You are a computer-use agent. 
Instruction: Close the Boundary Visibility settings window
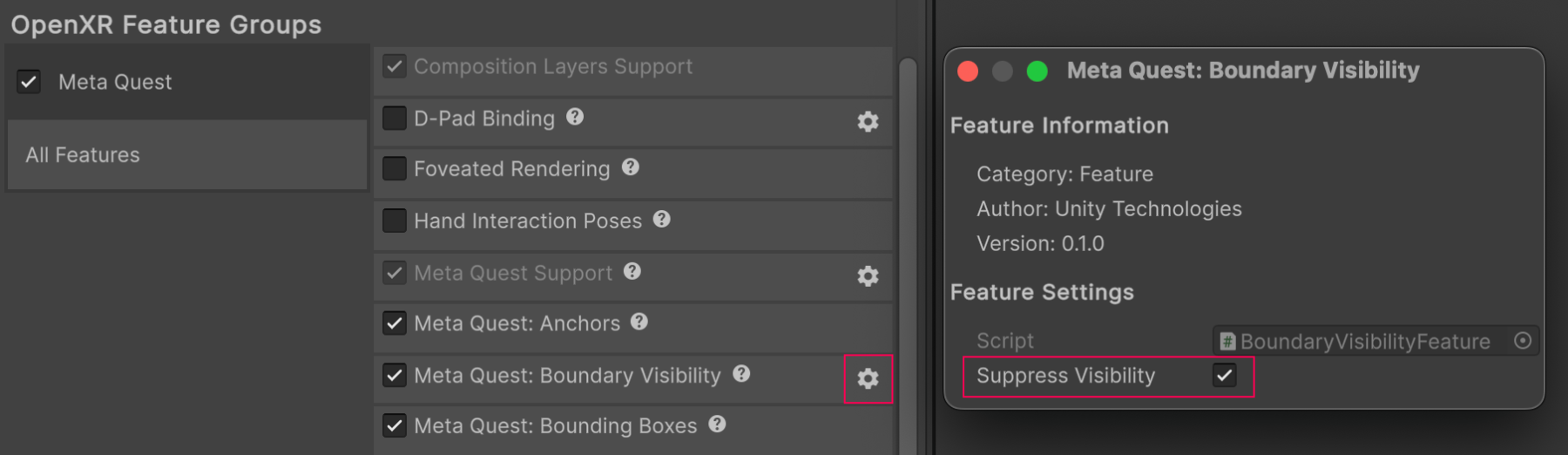pos(968,71)
